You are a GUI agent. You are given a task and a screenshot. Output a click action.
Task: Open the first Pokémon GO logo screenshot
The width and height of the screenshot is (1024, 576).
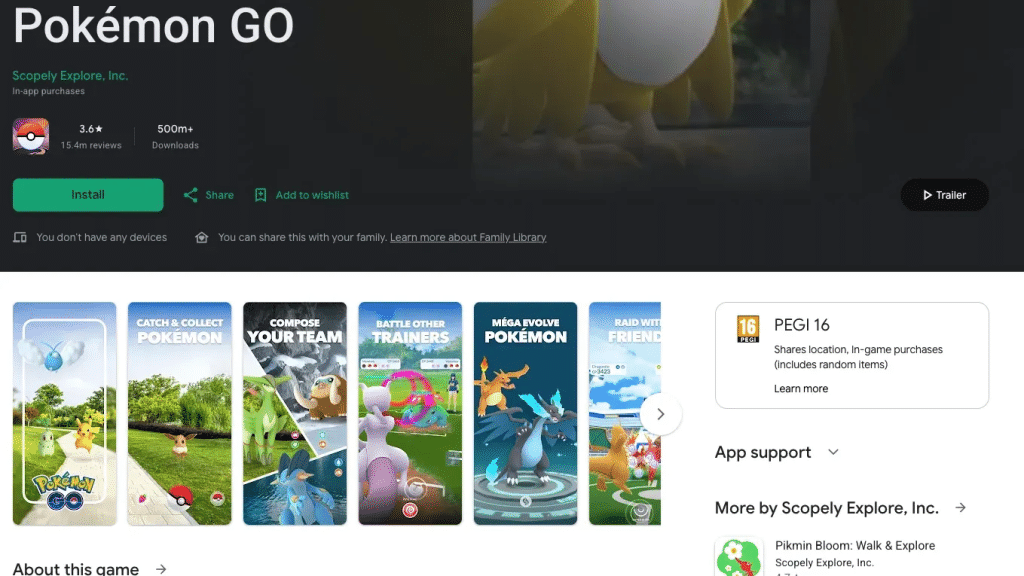(x=65, y=413)
